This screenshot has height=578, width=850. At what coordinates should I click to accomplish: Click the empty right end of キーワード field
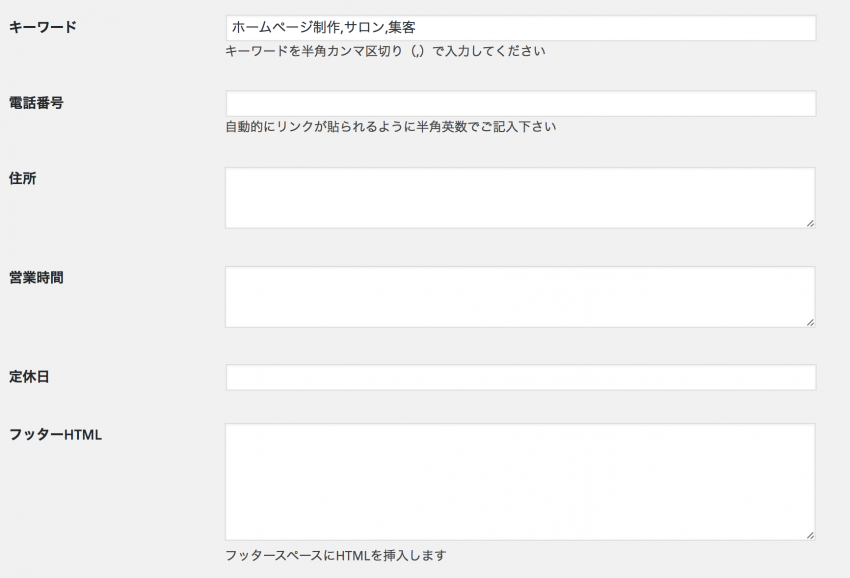(613, 28)
